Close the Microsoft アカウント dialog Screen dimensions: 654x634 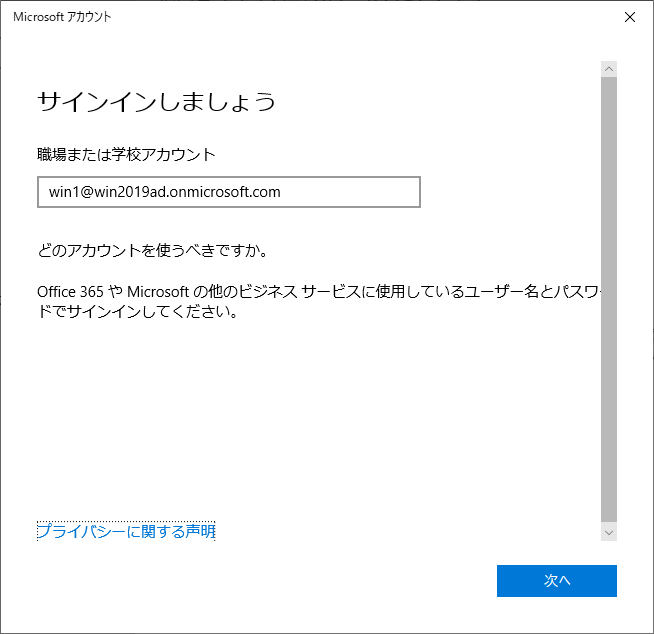(x=629, y=17)
